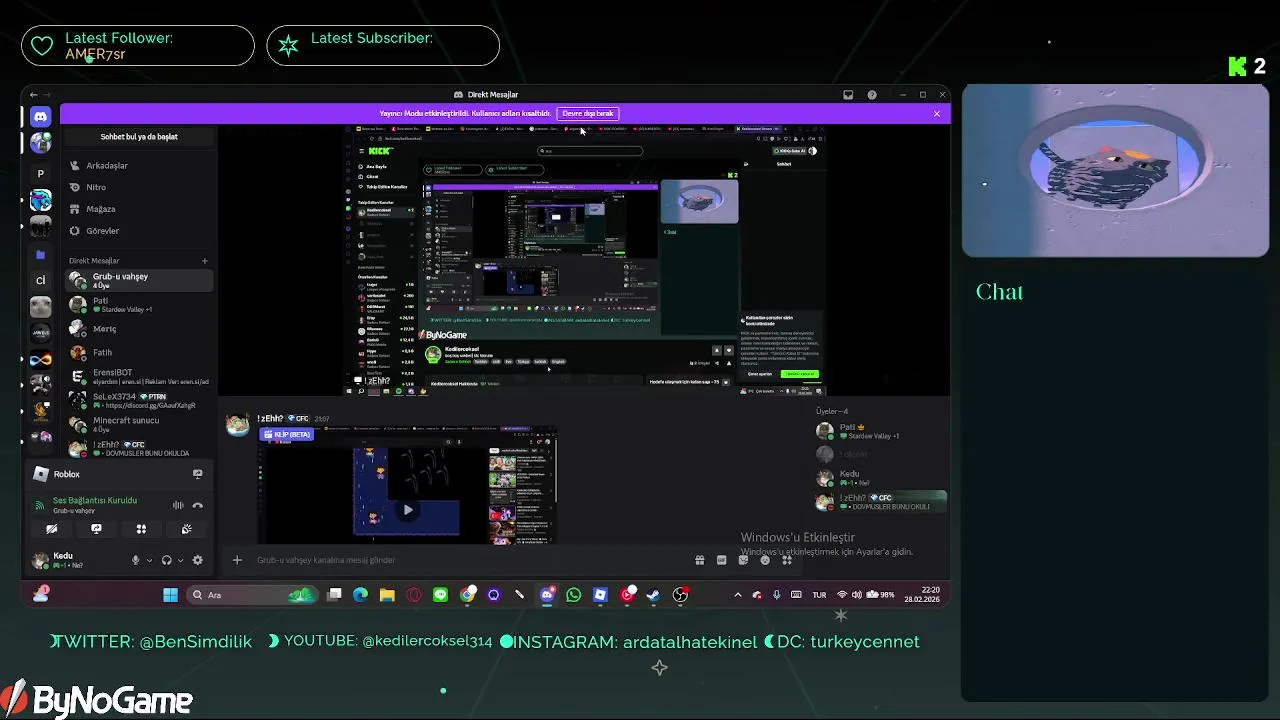Expand headphone output options arrow
Viewport: 1280px width, 720px height.
(x=181, y=560)
